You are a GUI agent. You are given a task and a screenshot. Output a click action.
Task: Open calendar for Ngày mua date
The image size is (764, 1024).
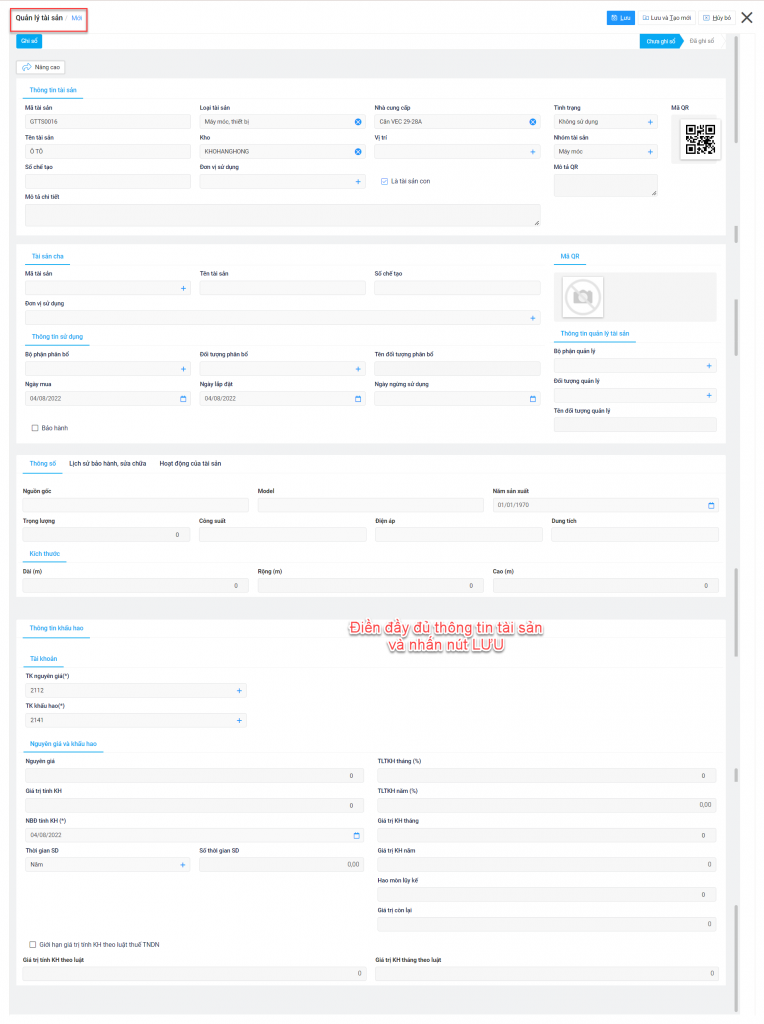[183, 399]
